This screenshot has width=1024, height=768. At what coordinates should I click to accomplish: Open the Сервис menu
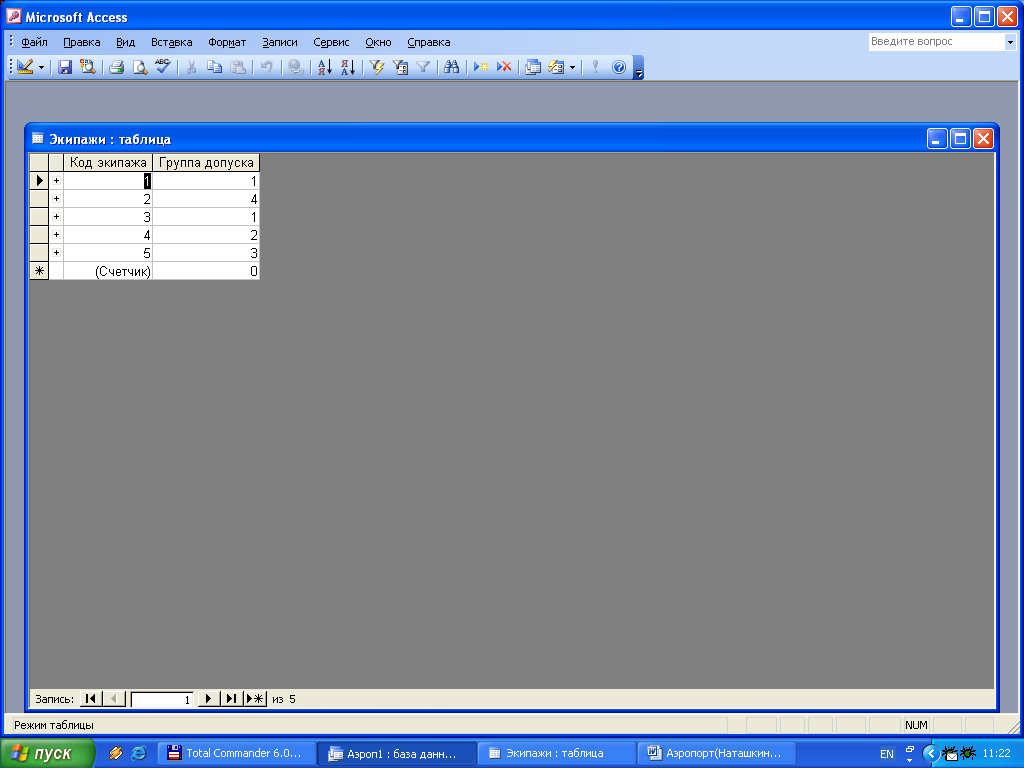click(331, 42)
